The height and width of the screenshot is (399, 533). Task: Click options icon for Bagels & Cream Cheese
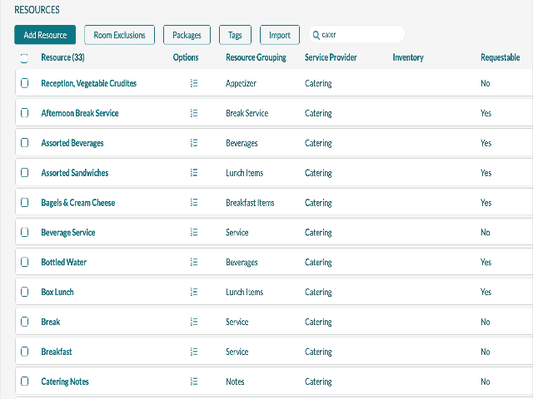194,203
